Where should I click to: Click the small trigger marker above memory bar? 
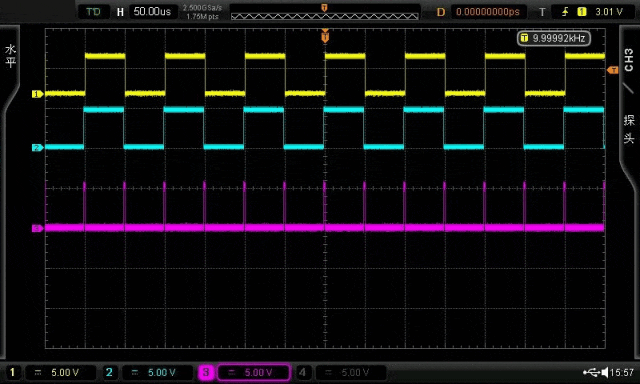tap(324, 8)
